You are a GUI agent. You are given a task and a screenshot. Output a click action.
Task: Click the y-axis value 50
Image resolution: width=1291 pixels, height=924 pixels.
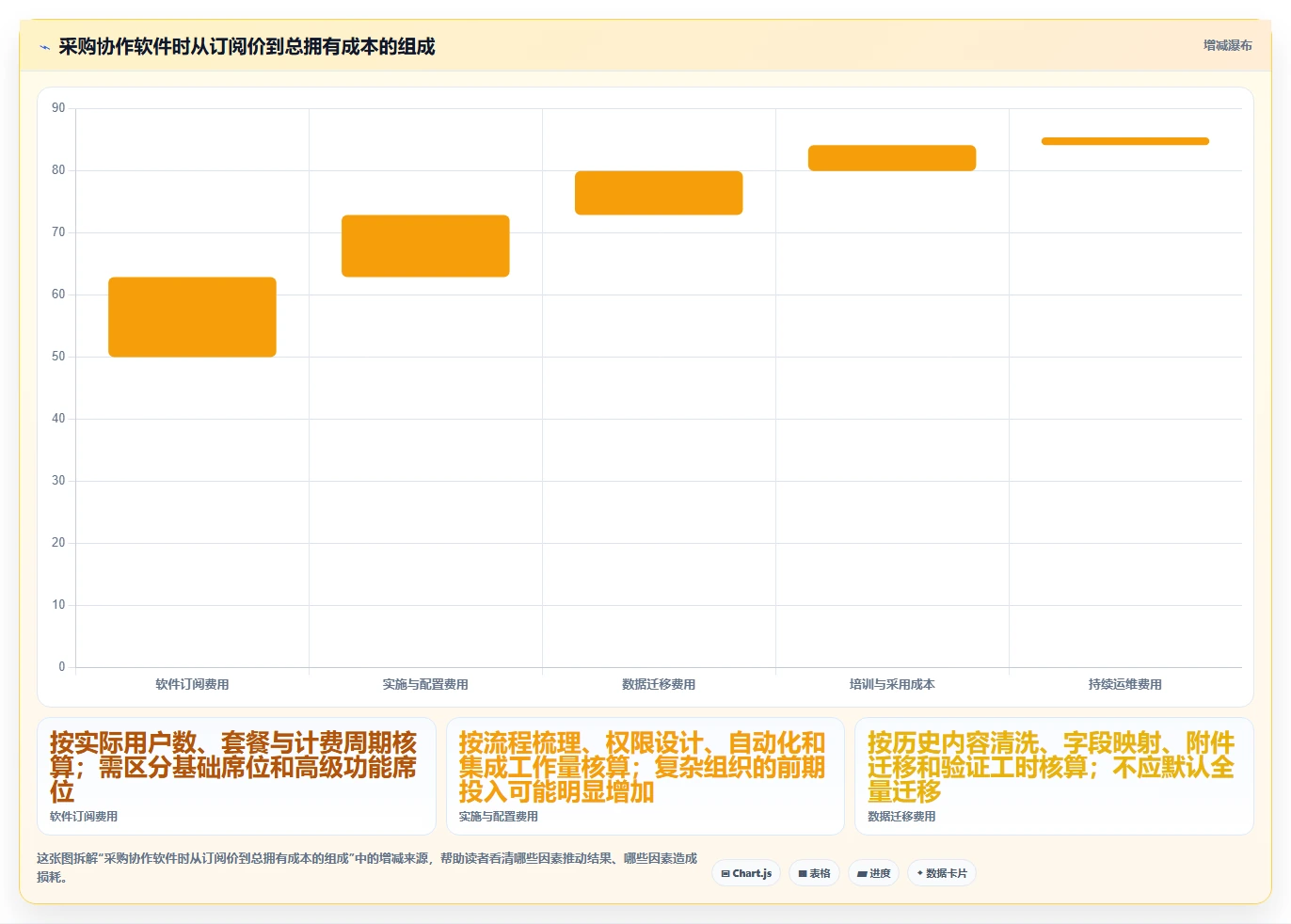point(58,357)
